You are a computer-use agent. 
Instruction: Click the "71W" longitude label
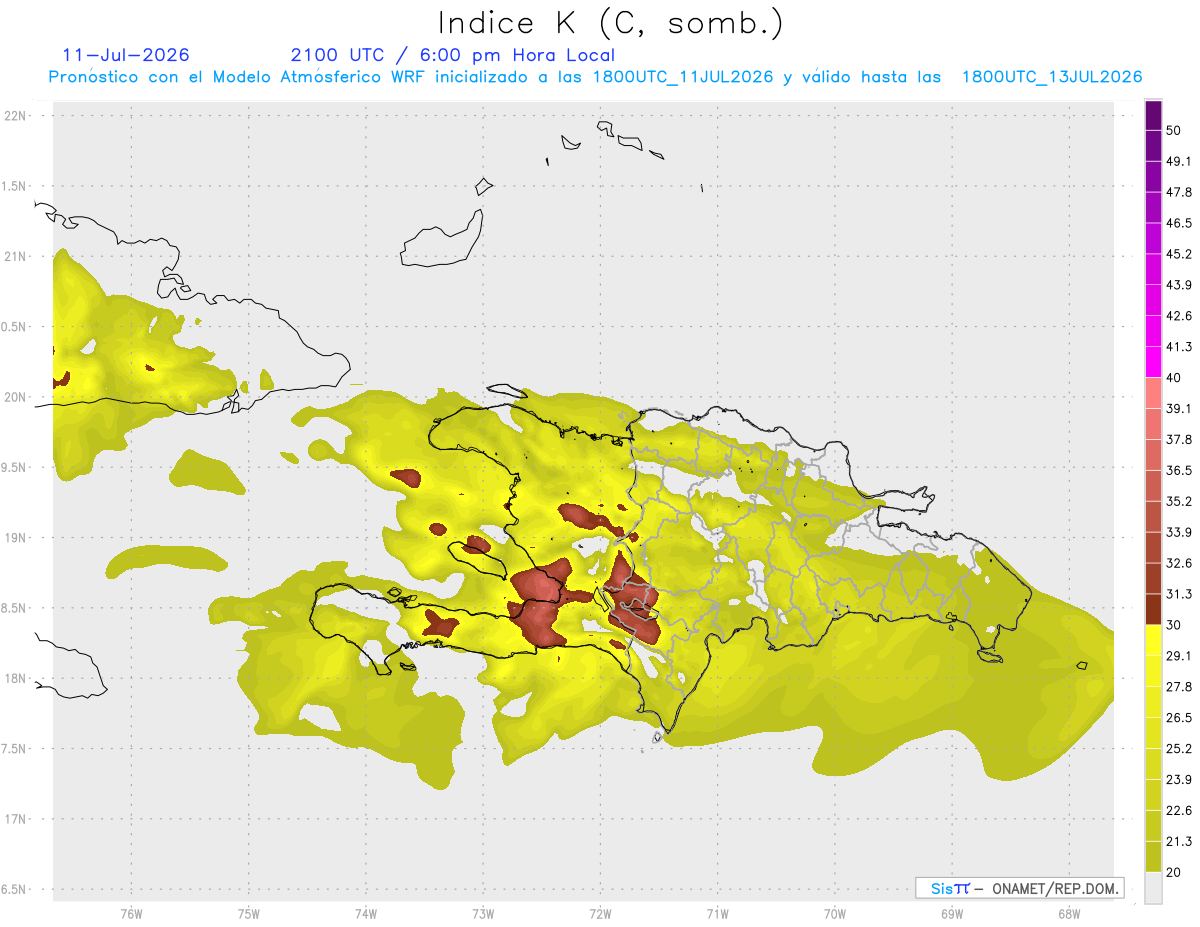(x=717, y=914)
